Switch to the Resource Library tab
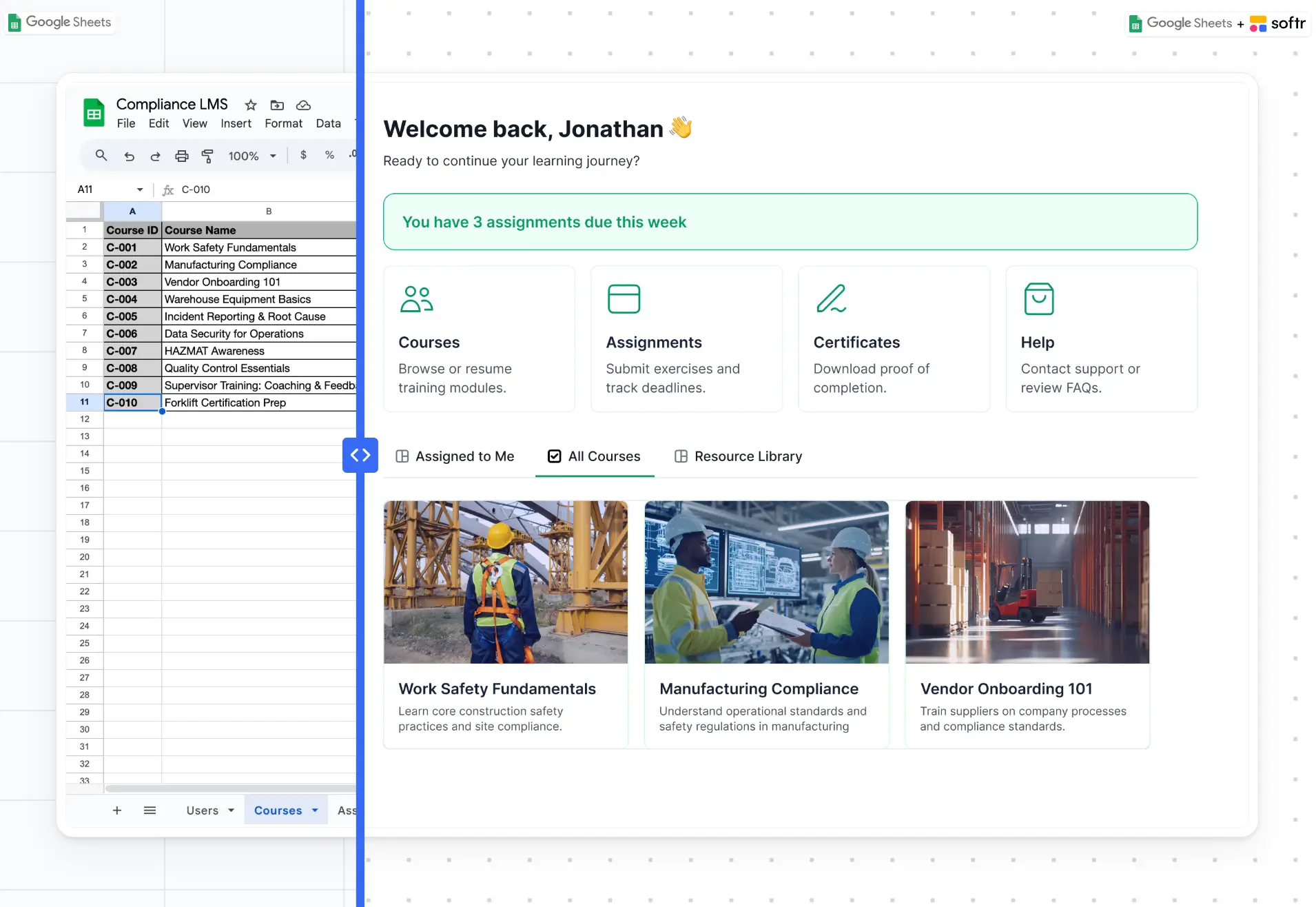The height and width of the screenshot is (907, 1316). tap(738, 456)
